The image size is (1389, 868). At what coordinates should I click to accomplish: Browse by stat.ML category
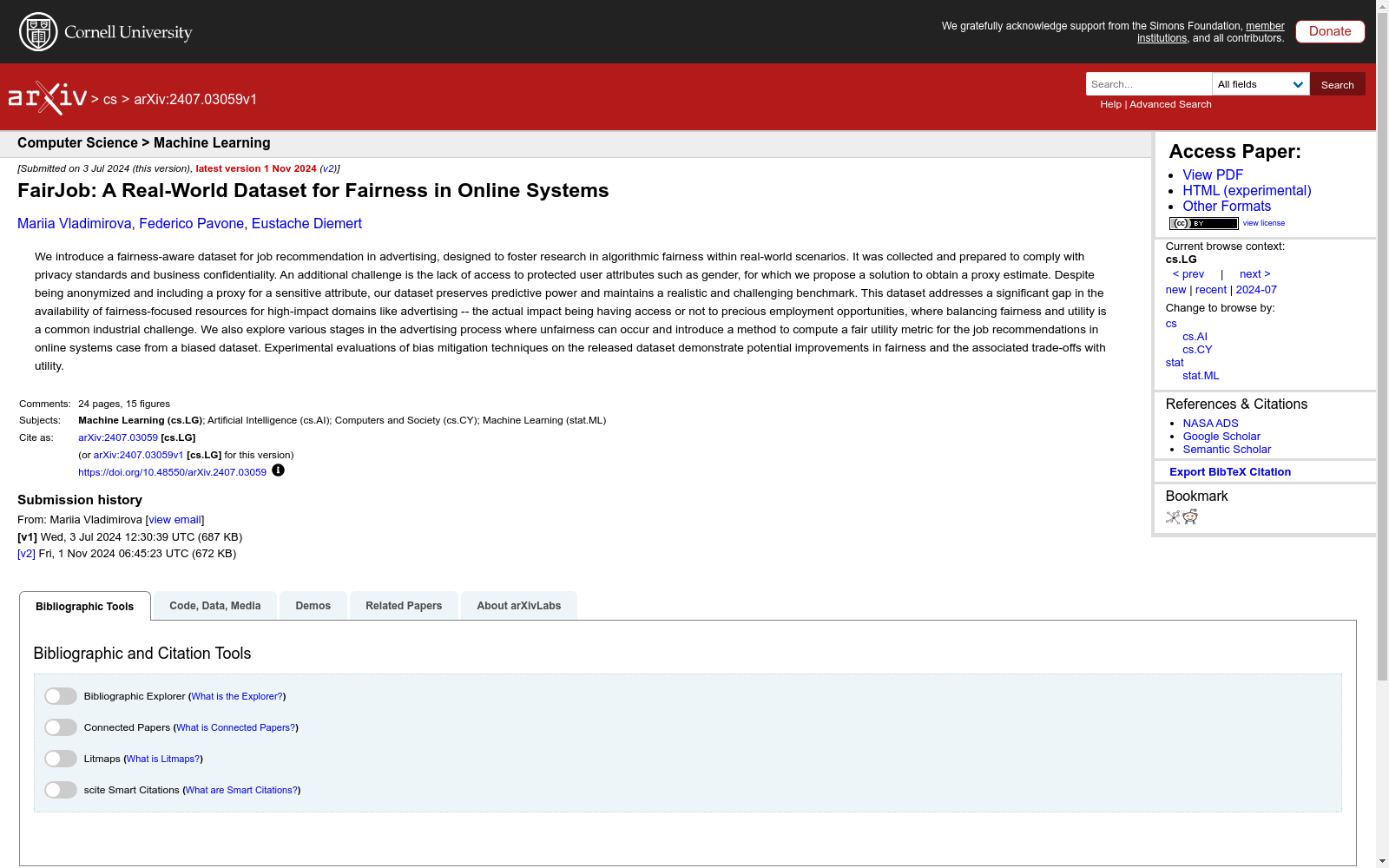pos(1201,376)
